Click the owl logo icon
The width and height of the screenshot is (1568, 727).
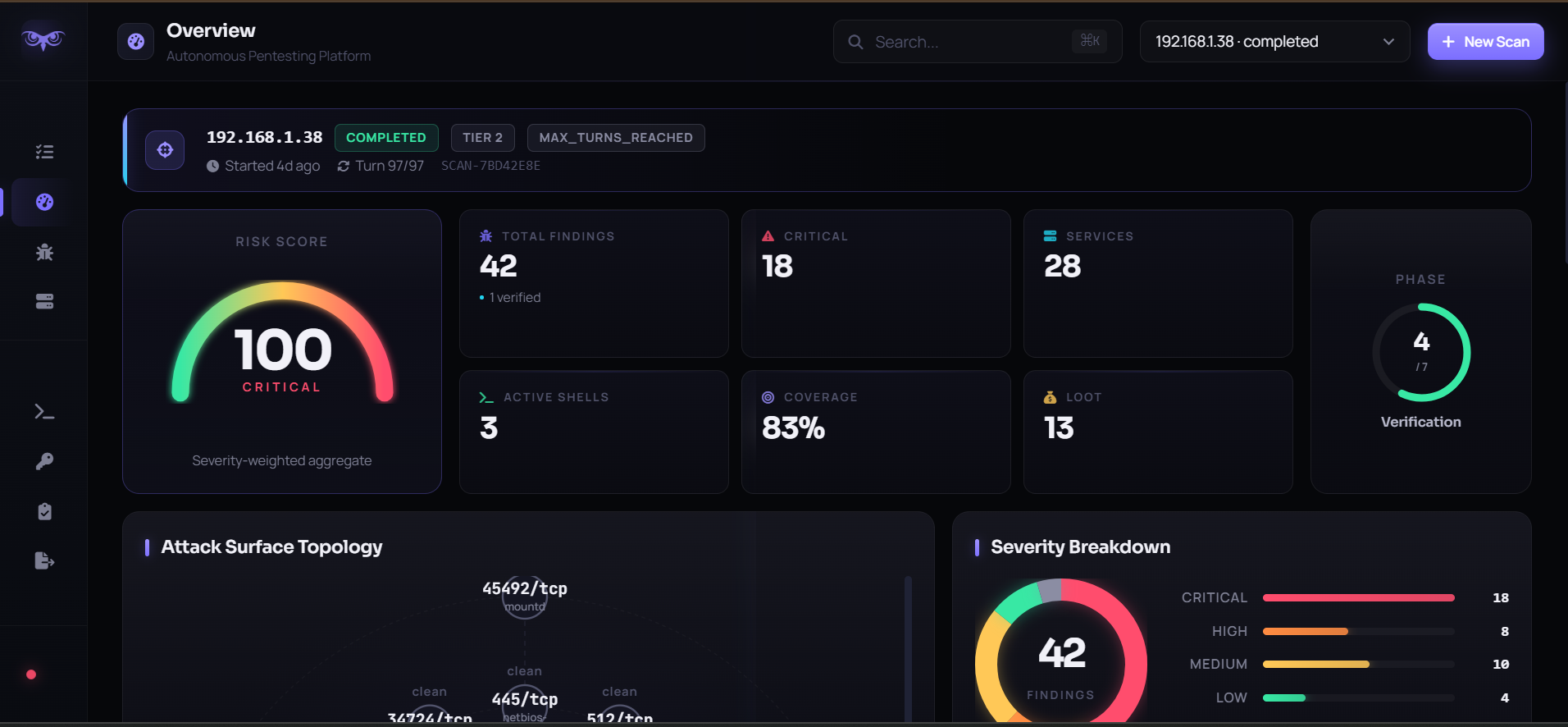point(43,39)
